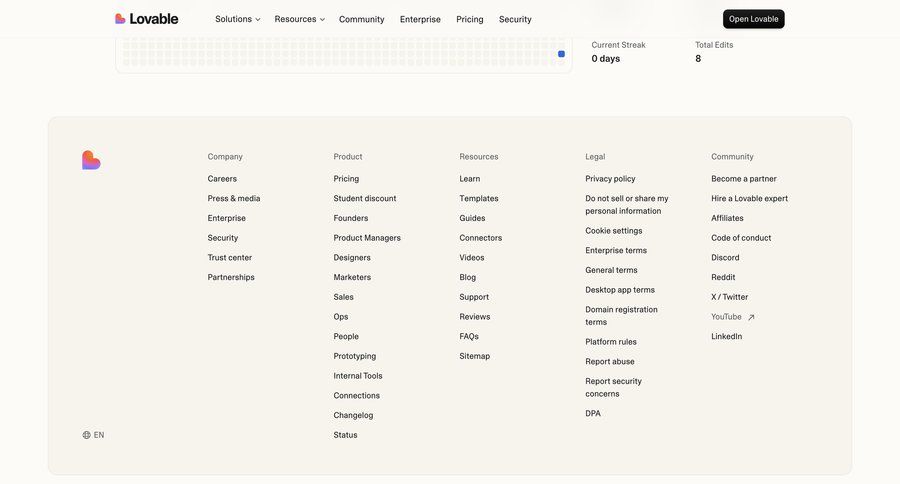Open Report security concerns link
Image resolution: width=900 pixels, height=484 pixels.
(x=614, y=388)
